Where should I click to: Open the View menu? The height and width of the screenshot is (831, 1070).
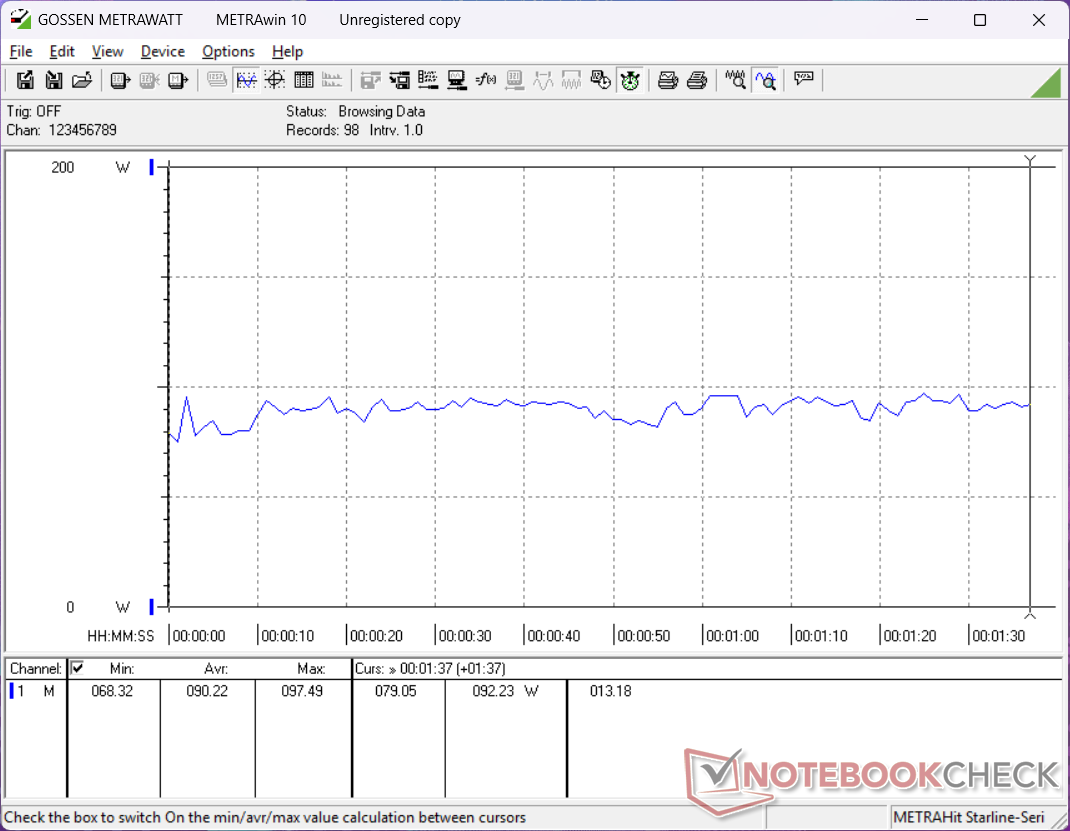click(x=107, y=51)
